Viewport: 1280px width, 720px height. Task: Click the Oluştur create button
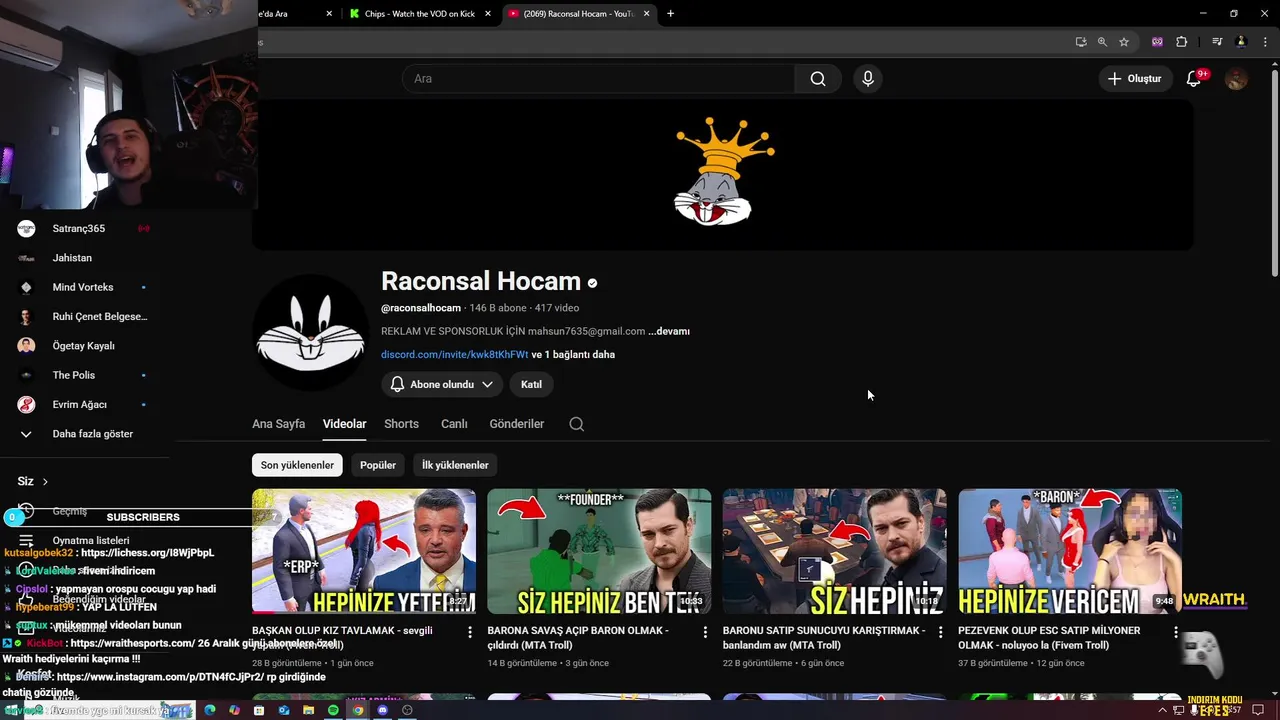pyautogui.click(x=1135, y=79)
